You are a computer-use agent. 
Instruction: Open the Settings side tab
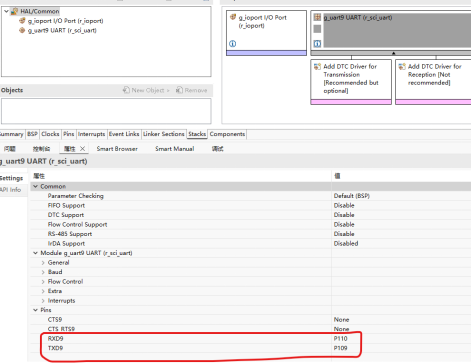pyautogui.click(x=11, y=178)
